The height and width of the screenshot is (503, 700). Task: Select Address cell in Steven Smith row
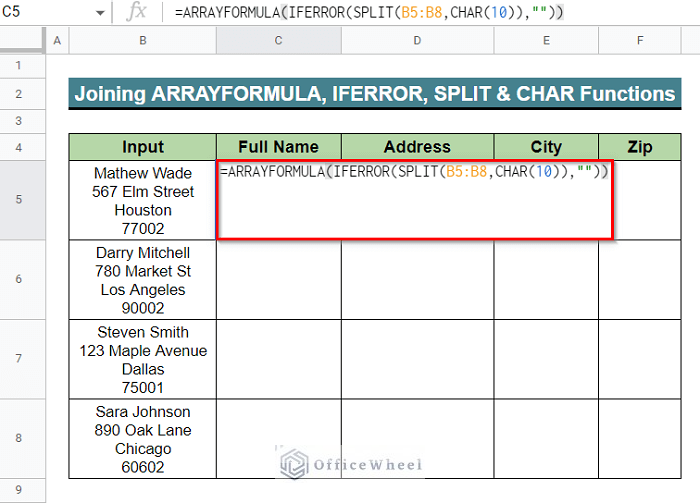coord(418,359)
